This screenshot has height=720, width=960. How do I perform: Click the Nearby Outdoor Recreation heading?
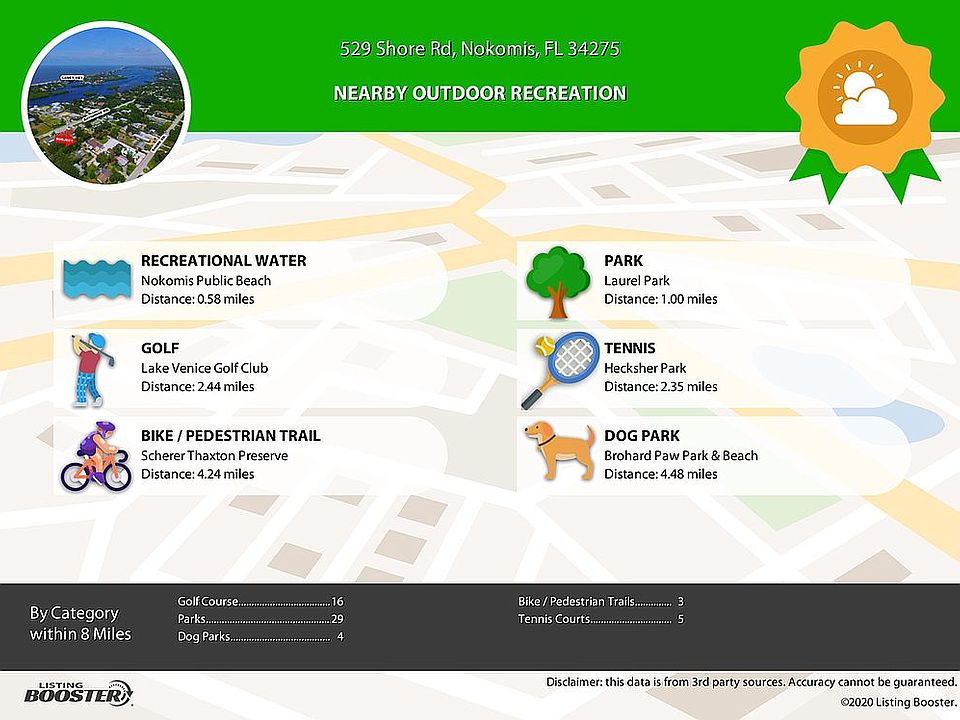[480, 94]
